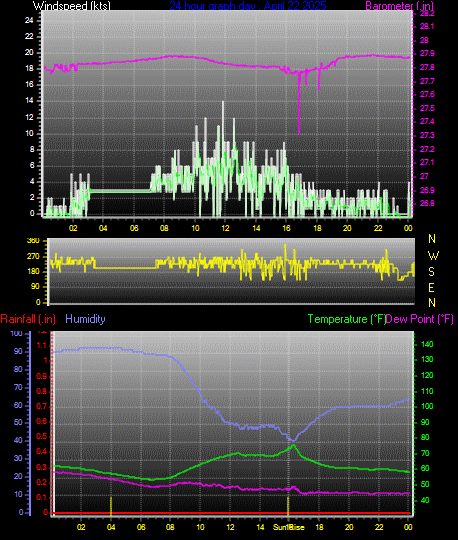Click the red "Rainfall (.in)" label

pyautogui.click(x=28, y=319)
